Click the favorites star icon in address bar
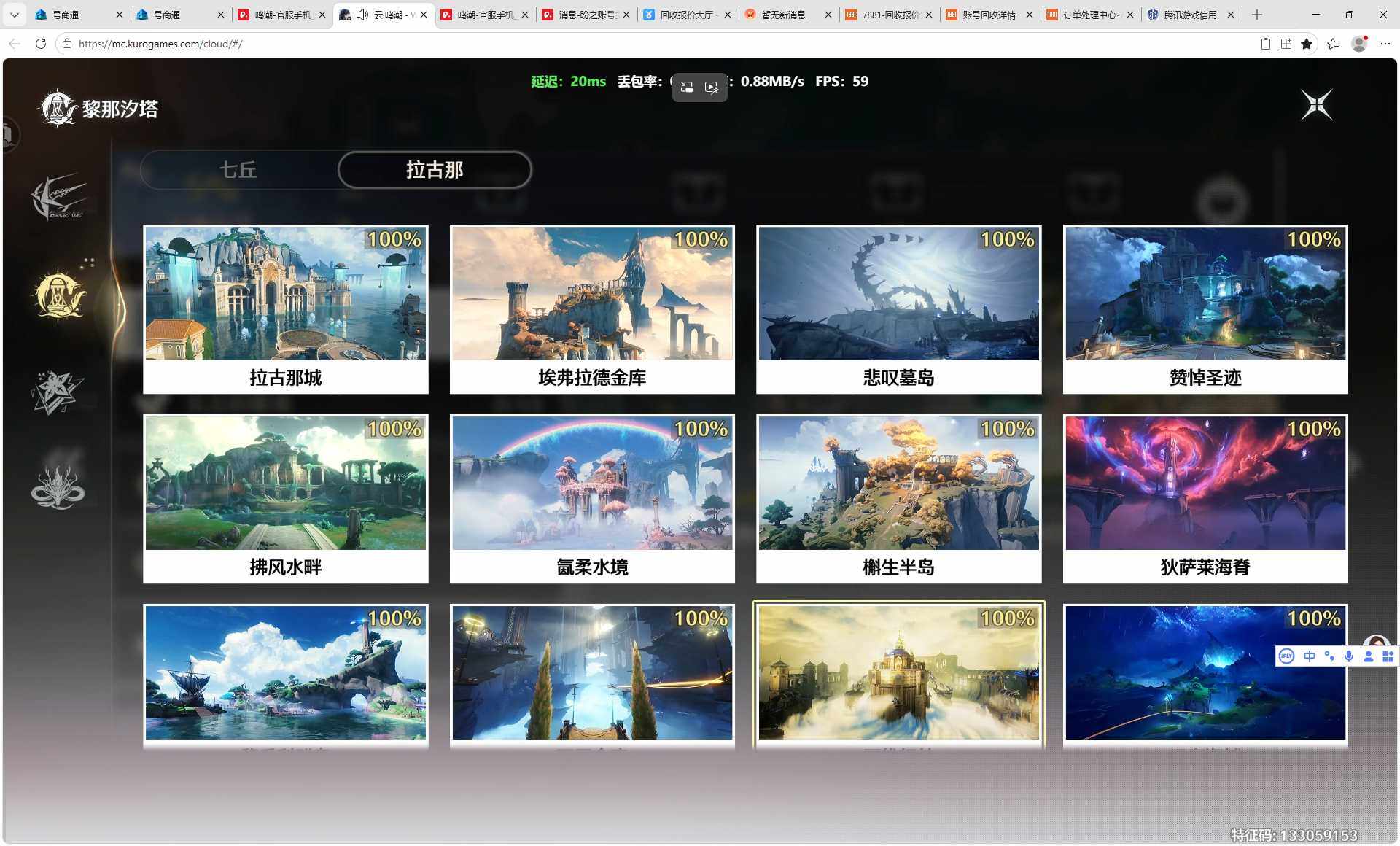 pos(1307,44)
